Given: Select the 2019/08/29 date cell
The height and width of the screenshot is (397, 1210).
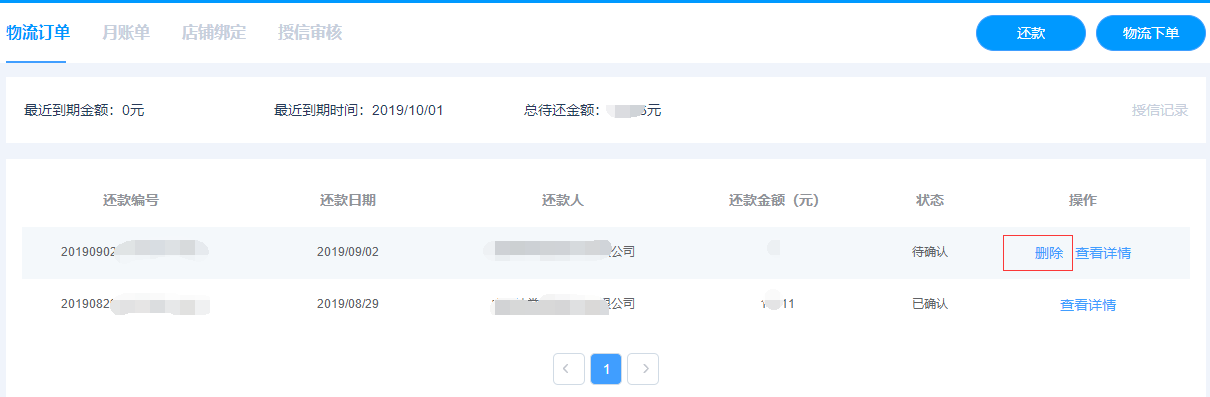Looking at the screenshot, I should 348,303.
